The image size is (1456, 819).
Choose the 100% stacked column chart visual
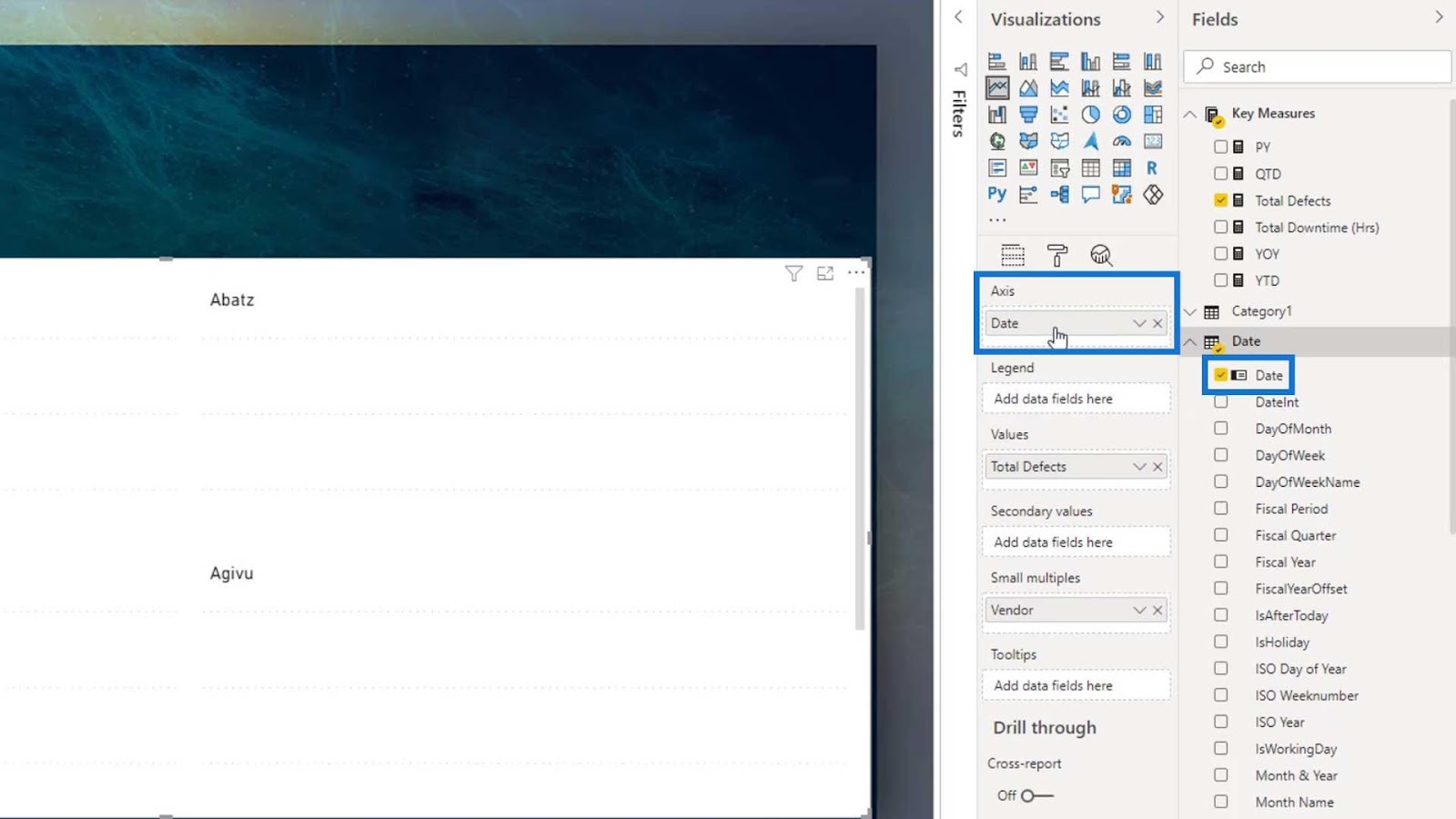[x=1153, y=62]
